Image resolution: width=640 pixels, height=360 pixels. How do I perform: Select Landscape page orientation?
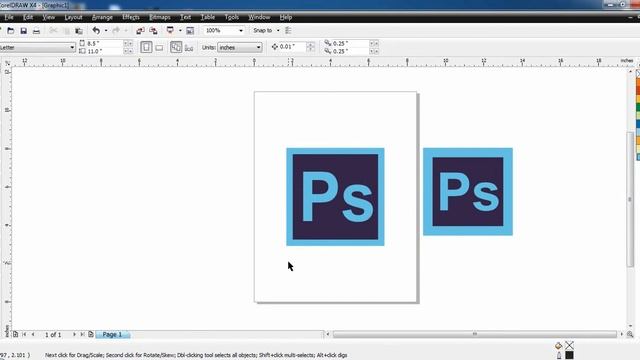(159, 48)
